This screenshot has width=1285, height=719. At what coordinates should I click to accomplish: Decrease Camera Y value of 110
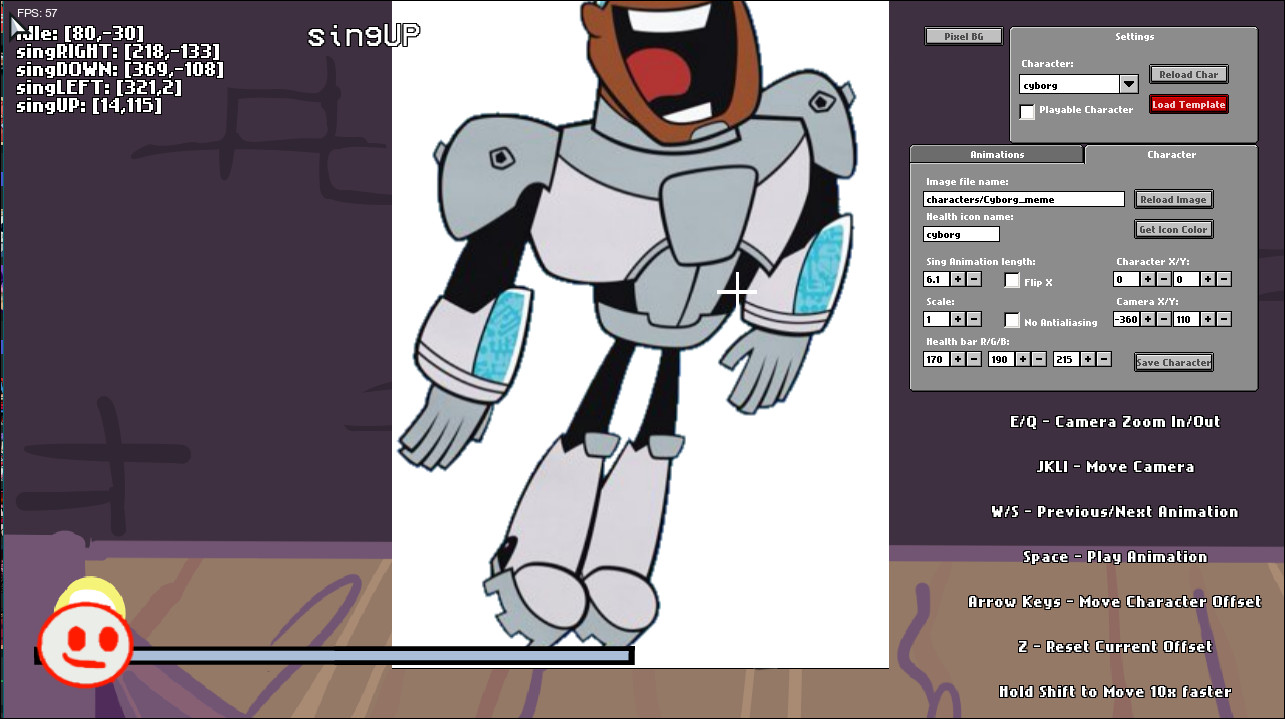(x=1224, y=319)
